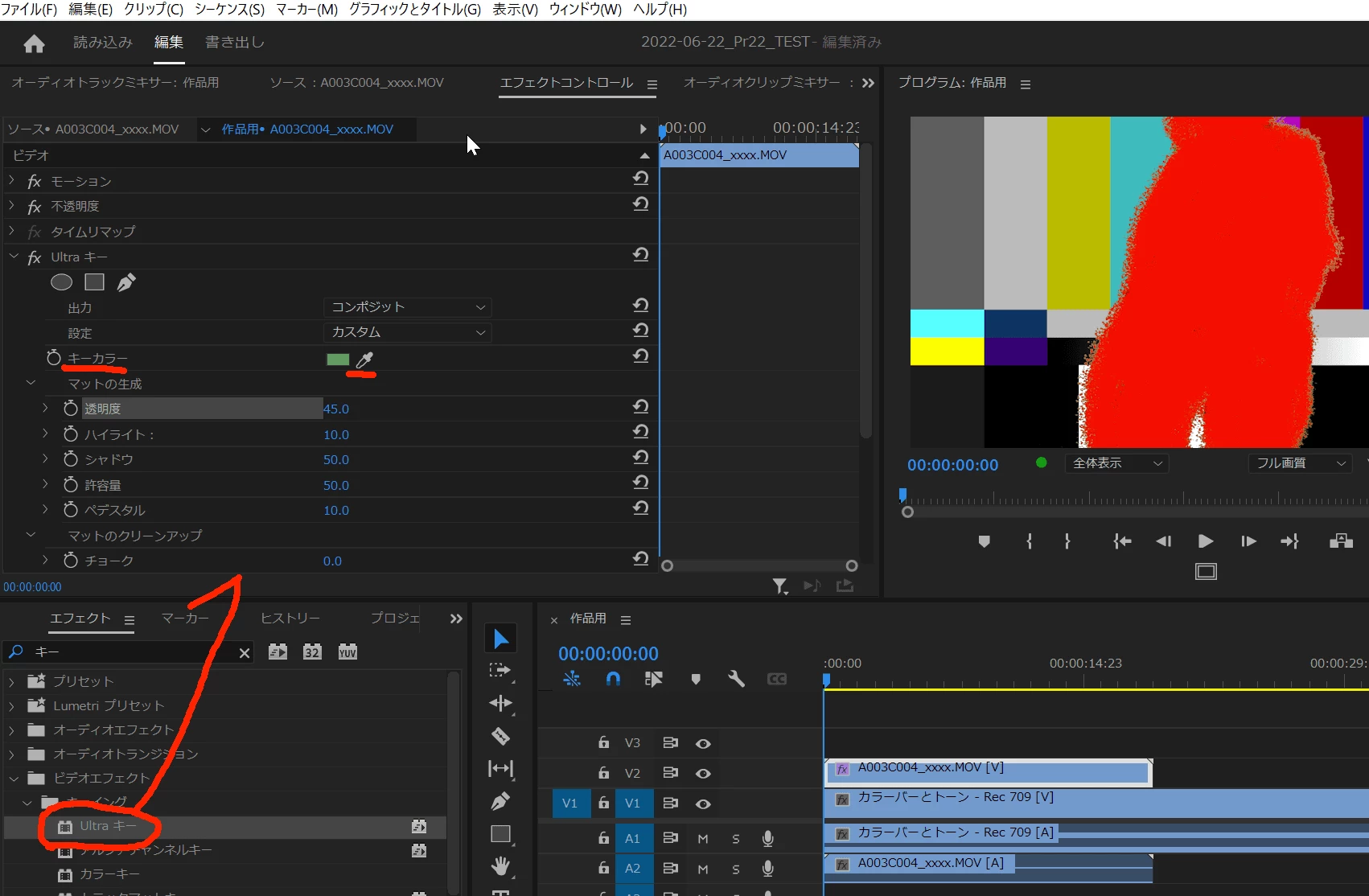Expand the Lumetri プリセット folder

(x=11, y=706)
